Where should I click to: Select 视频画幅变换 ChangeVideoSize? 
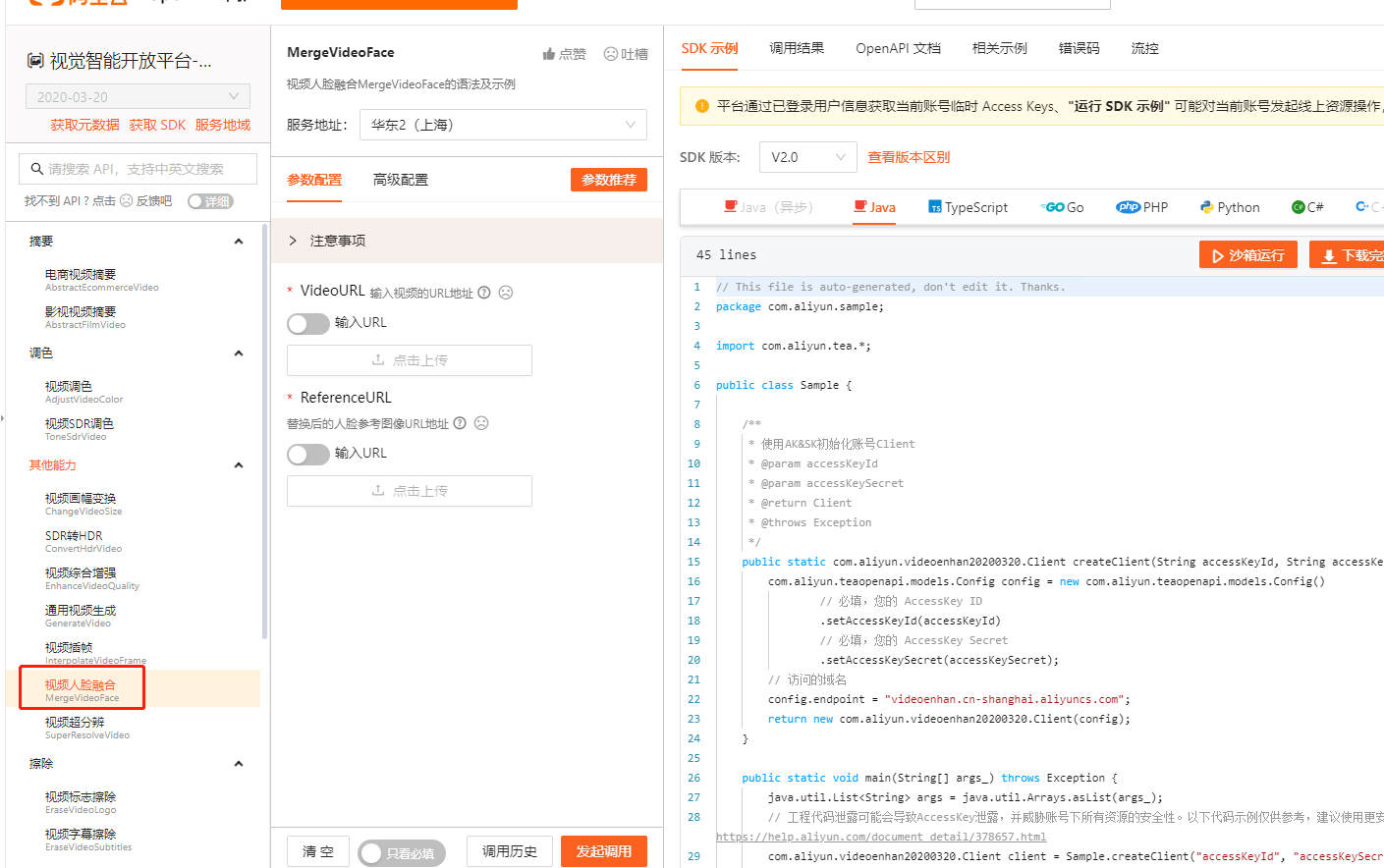click(x=83, y=504)
